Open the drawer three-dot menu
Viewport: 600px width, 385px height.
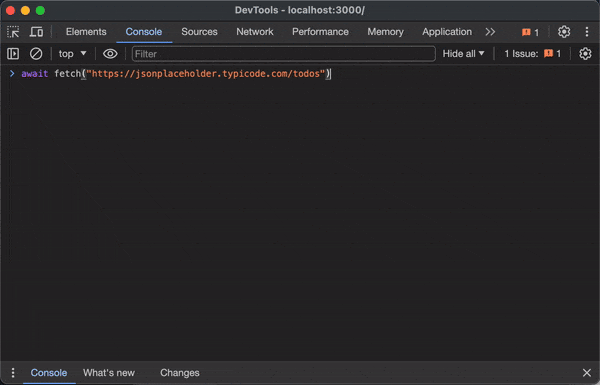point(13,372)
